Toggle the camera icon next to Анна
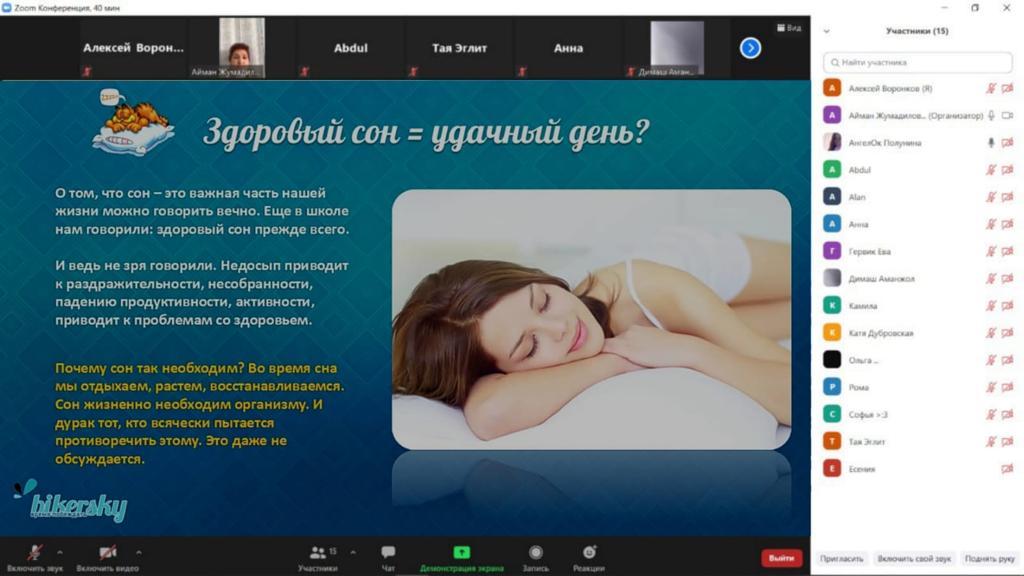This screenshot has width=1024, height=576. (x=1008, y=223)
